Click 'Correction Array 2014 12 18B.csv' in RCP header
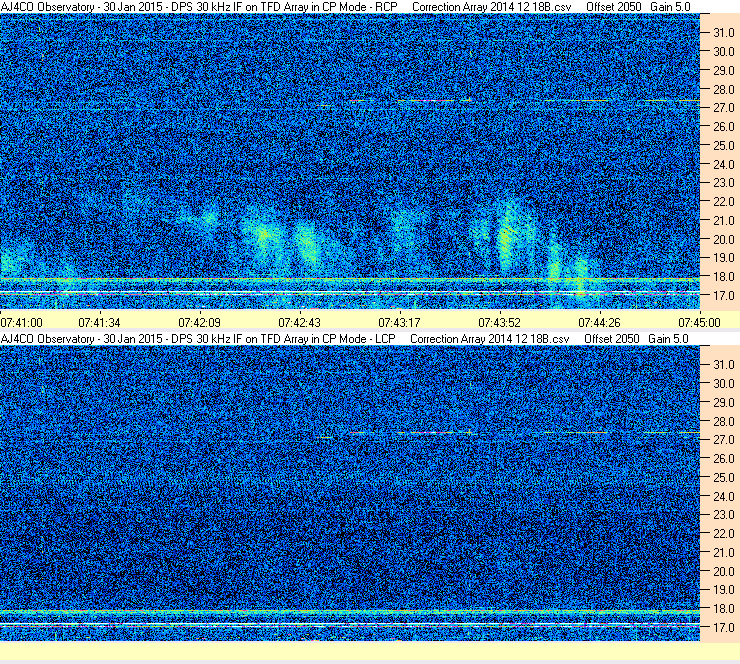The height and width of the screenshot is (664, 740). pos(491,7)
